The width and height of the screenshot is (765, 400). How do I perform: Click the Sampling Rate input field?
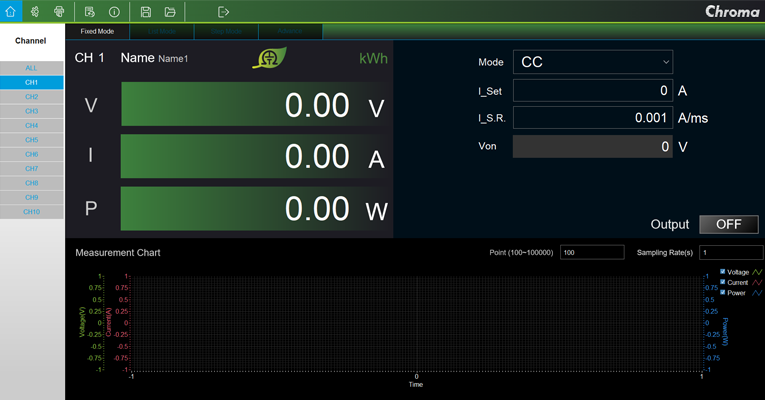pyautogui.click(x=731, y=253)
